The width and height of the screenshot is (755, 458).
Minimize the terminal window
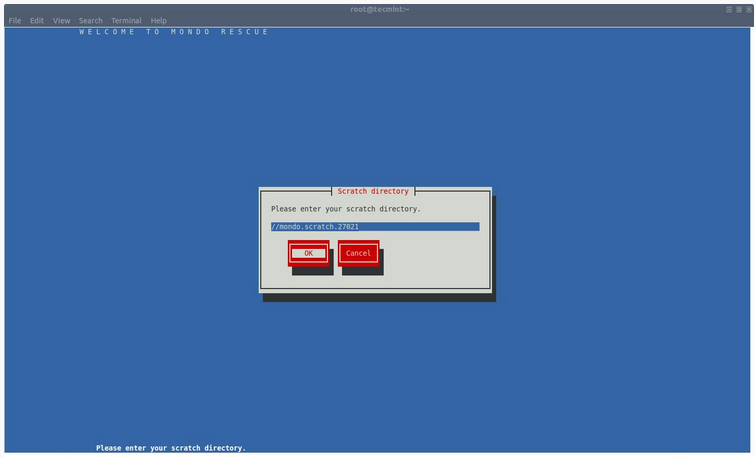pyautogui.click(x=729, y=9)
